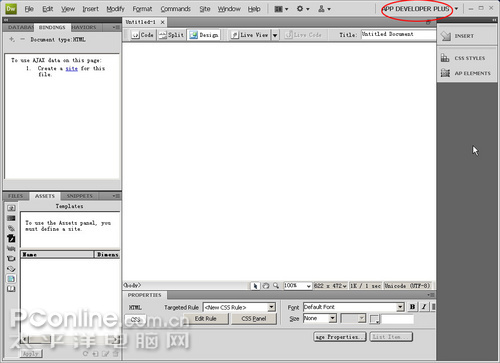Refresh the Assets site list

[x=85, y=354]
